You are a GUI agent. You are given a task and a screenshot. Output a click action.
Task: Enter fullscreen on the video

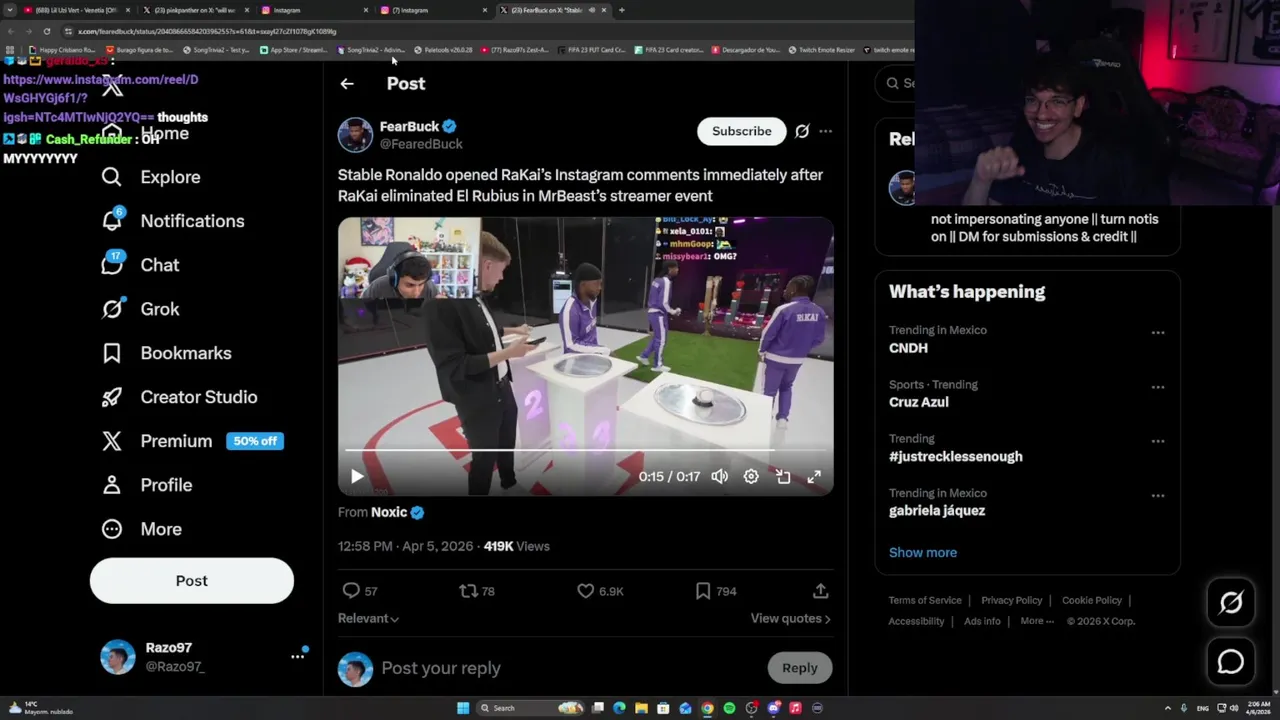(x=814, y=477)
